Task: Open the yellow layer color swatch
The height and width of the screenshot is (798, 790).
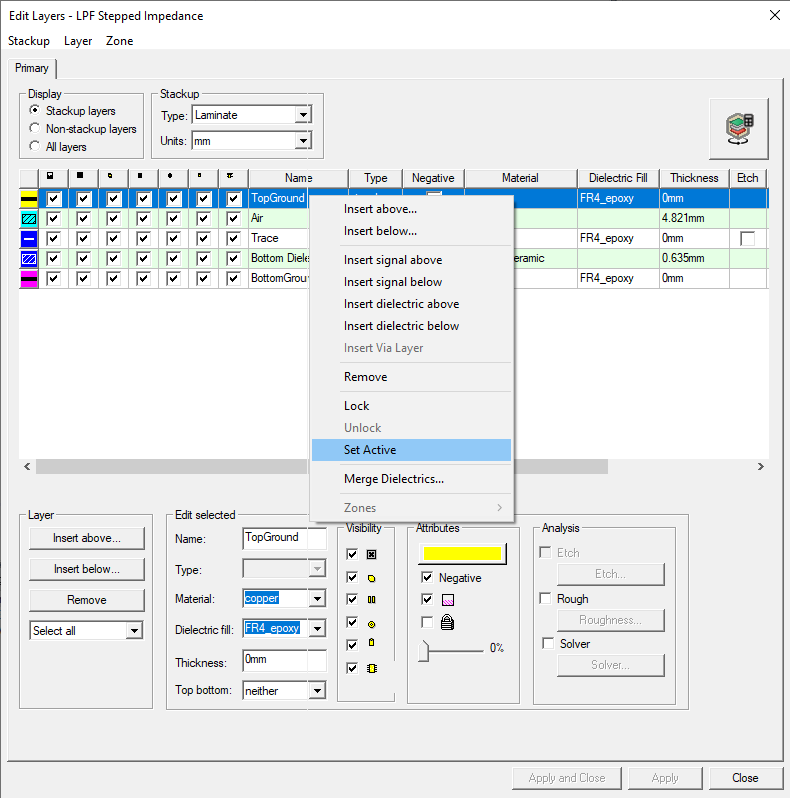Action: click(462, 554)
